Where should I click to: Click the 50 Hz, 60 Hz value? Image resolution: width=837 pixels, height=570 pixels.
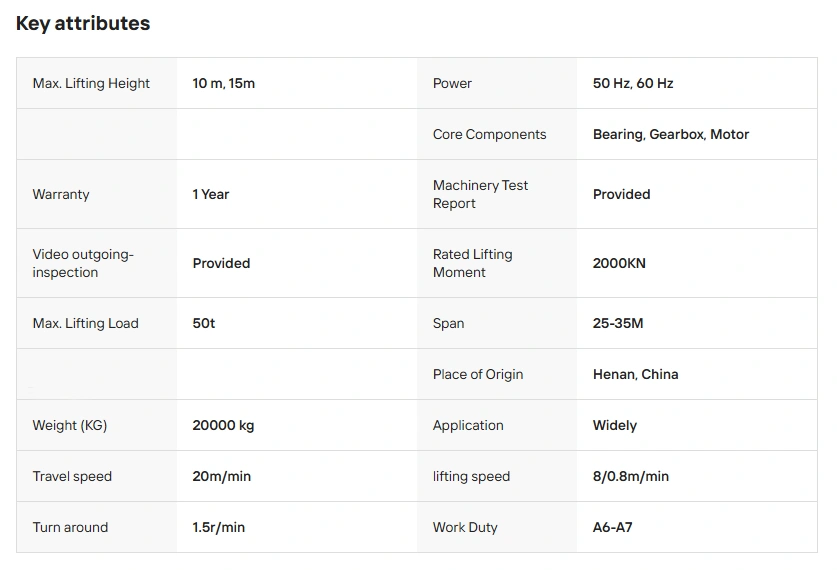(x=633, y=83)
